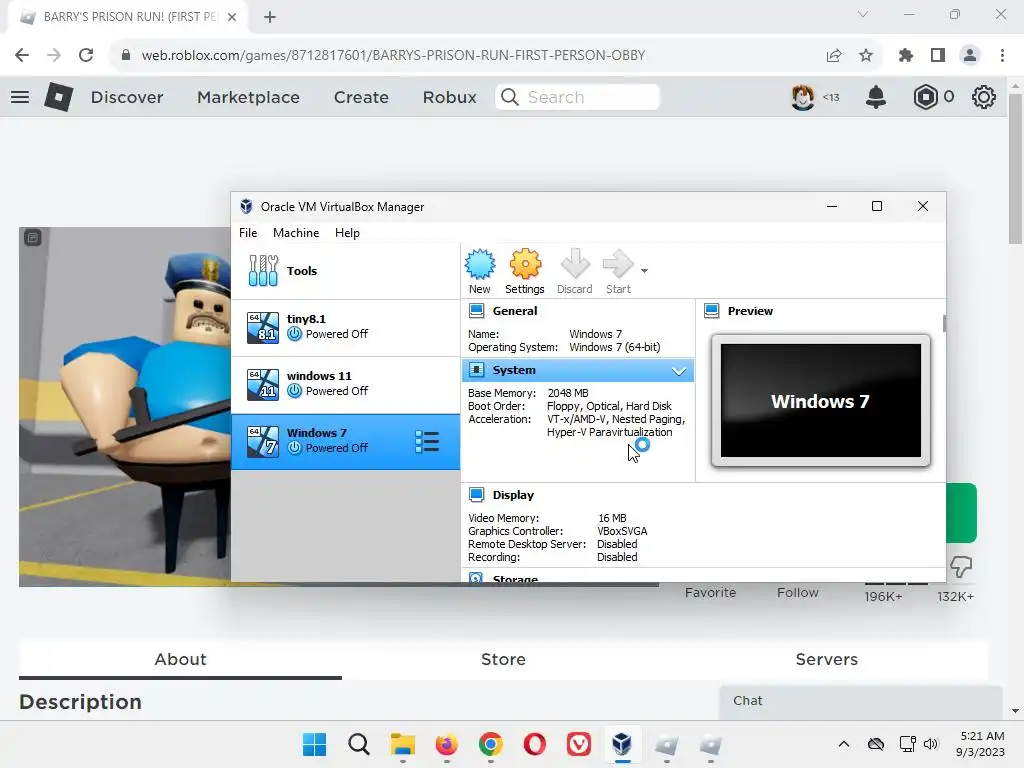The width and height of the screenshot is (1024, 768).
Task: Open the Roblox Chat panel
Action: tap(861, 701)
